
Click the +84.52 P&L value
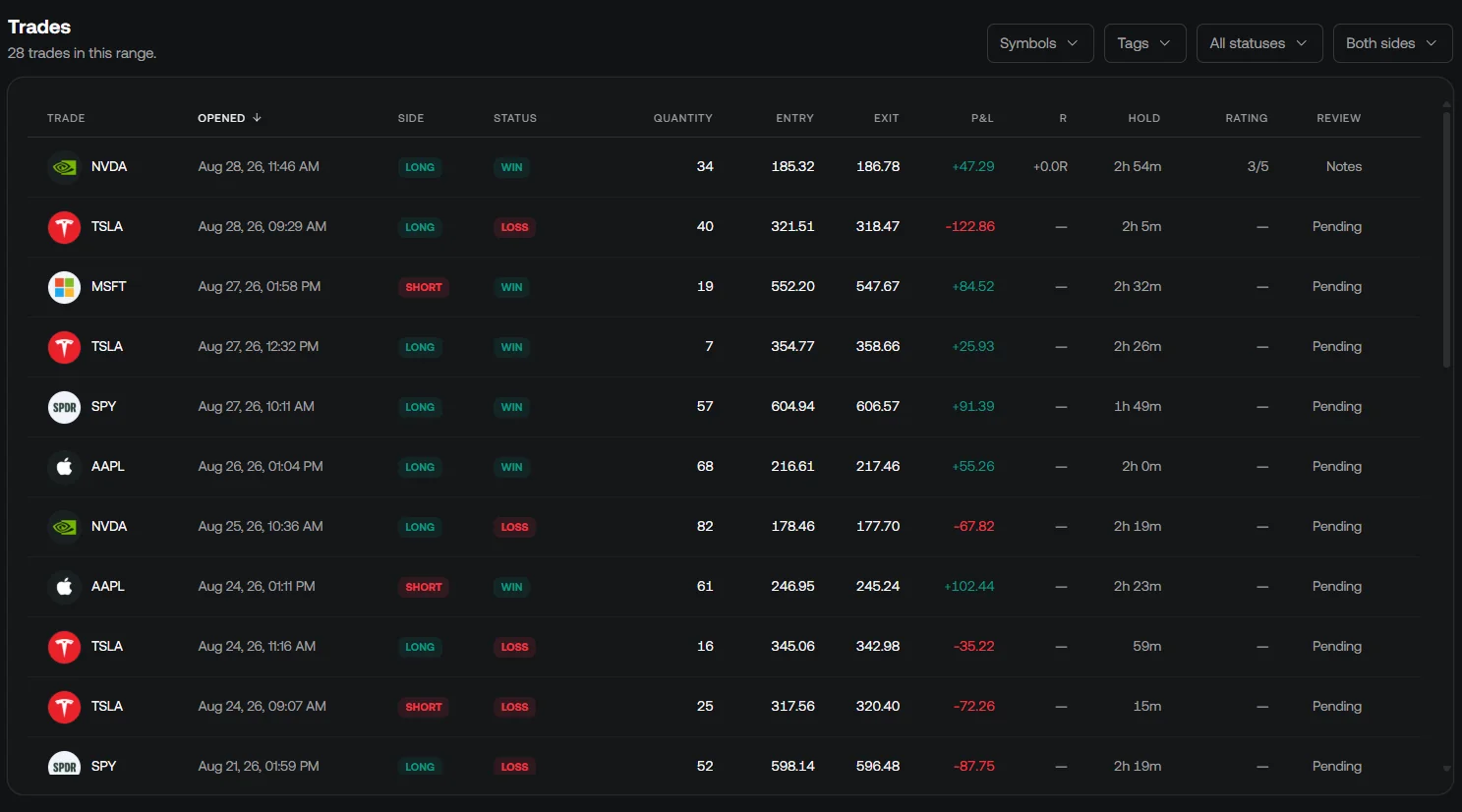(973, 287)
